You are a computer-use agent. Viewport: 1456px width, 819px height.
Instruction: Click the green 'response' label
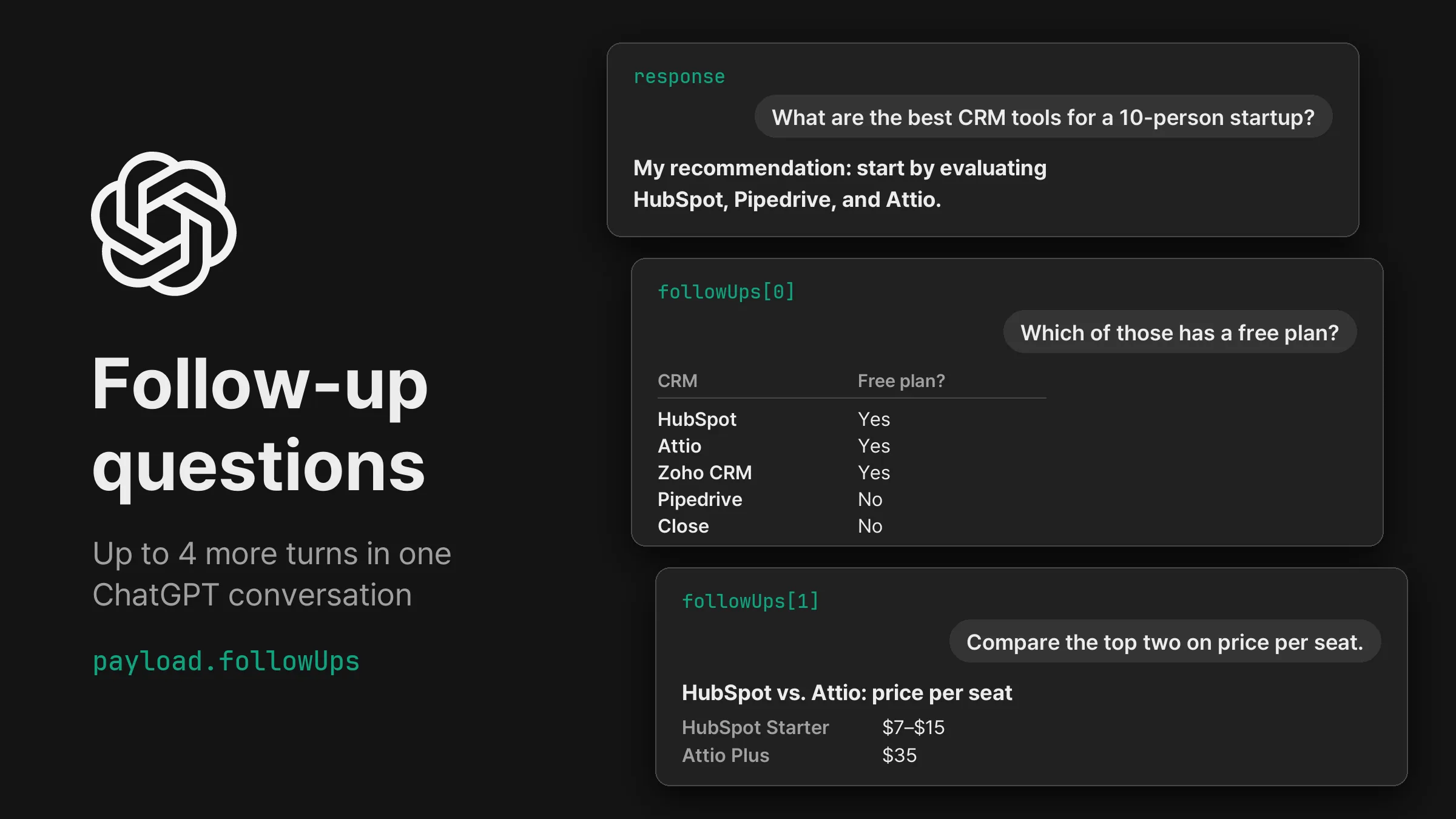coord(679,77)
